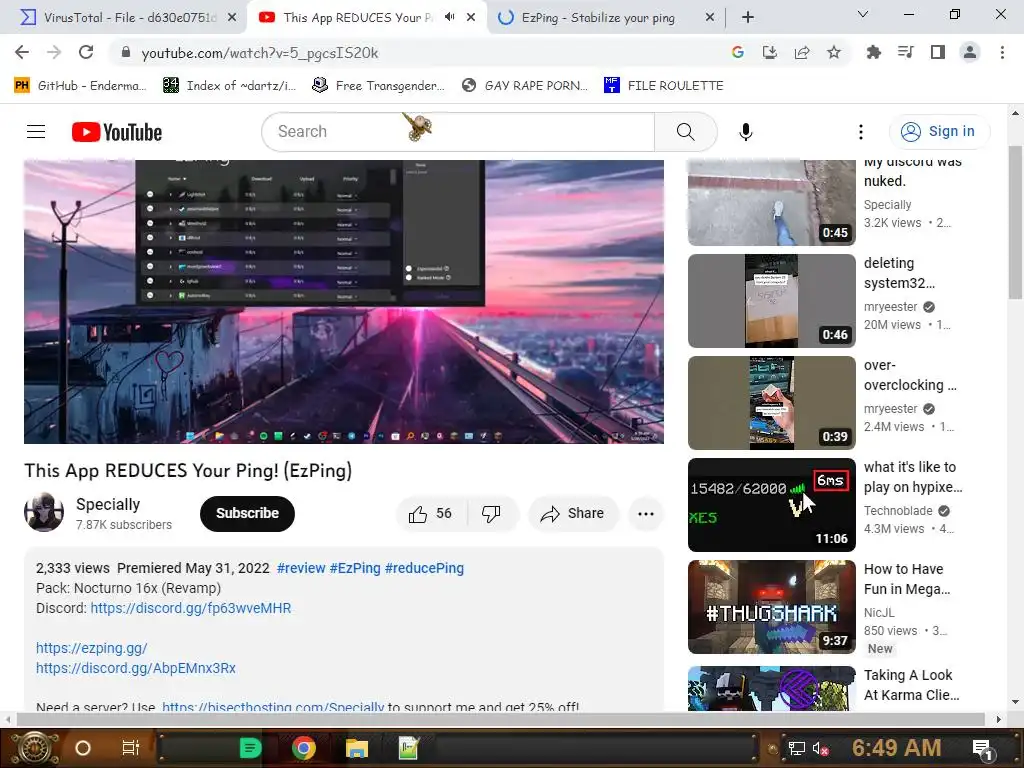The width and height of the screenshot is (1024, 768).
Task: Open File Explorer from taskbar
Action: pos(357,748)
